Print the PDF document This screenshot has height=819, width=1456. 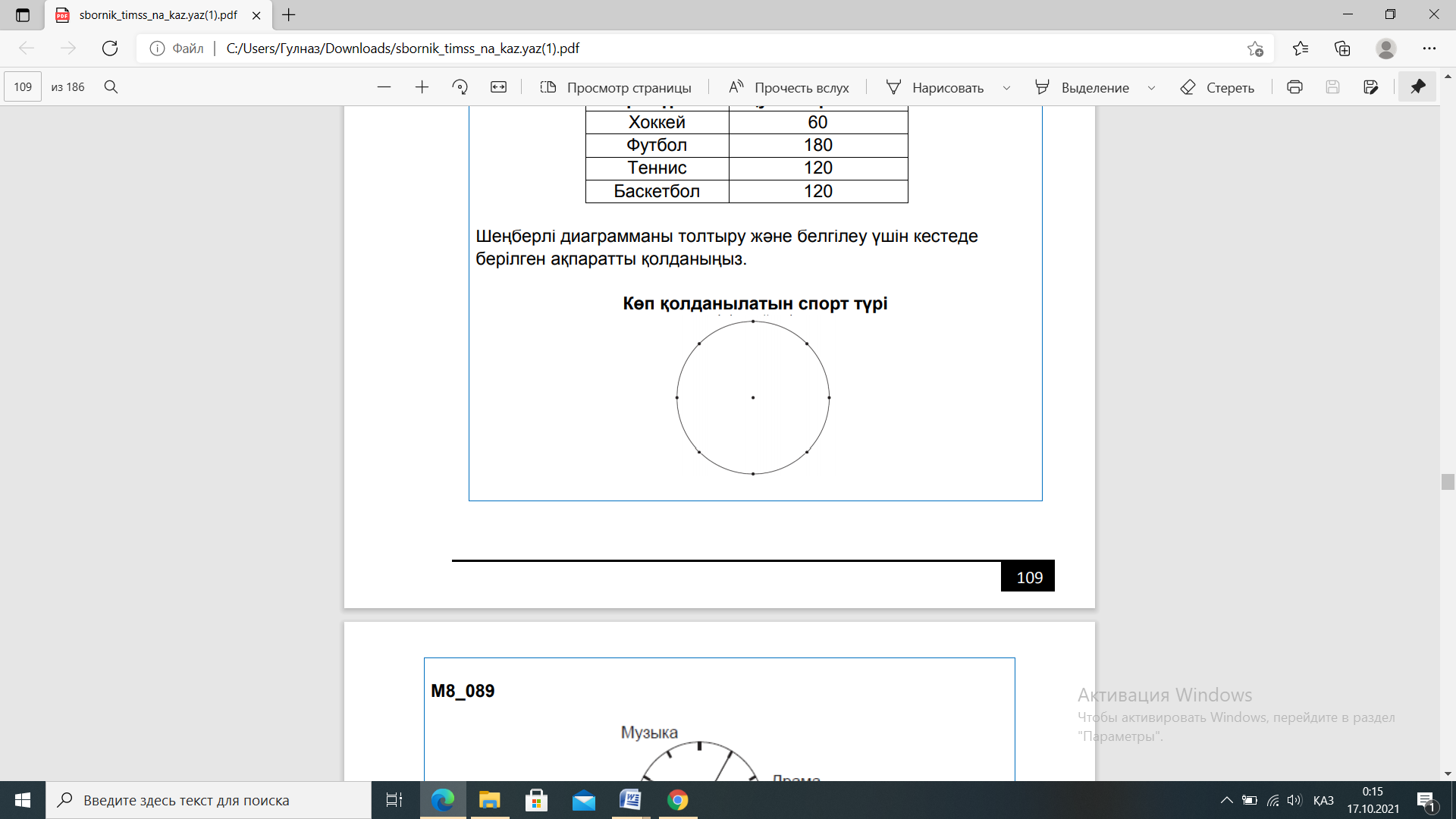tap(1294, 87)
